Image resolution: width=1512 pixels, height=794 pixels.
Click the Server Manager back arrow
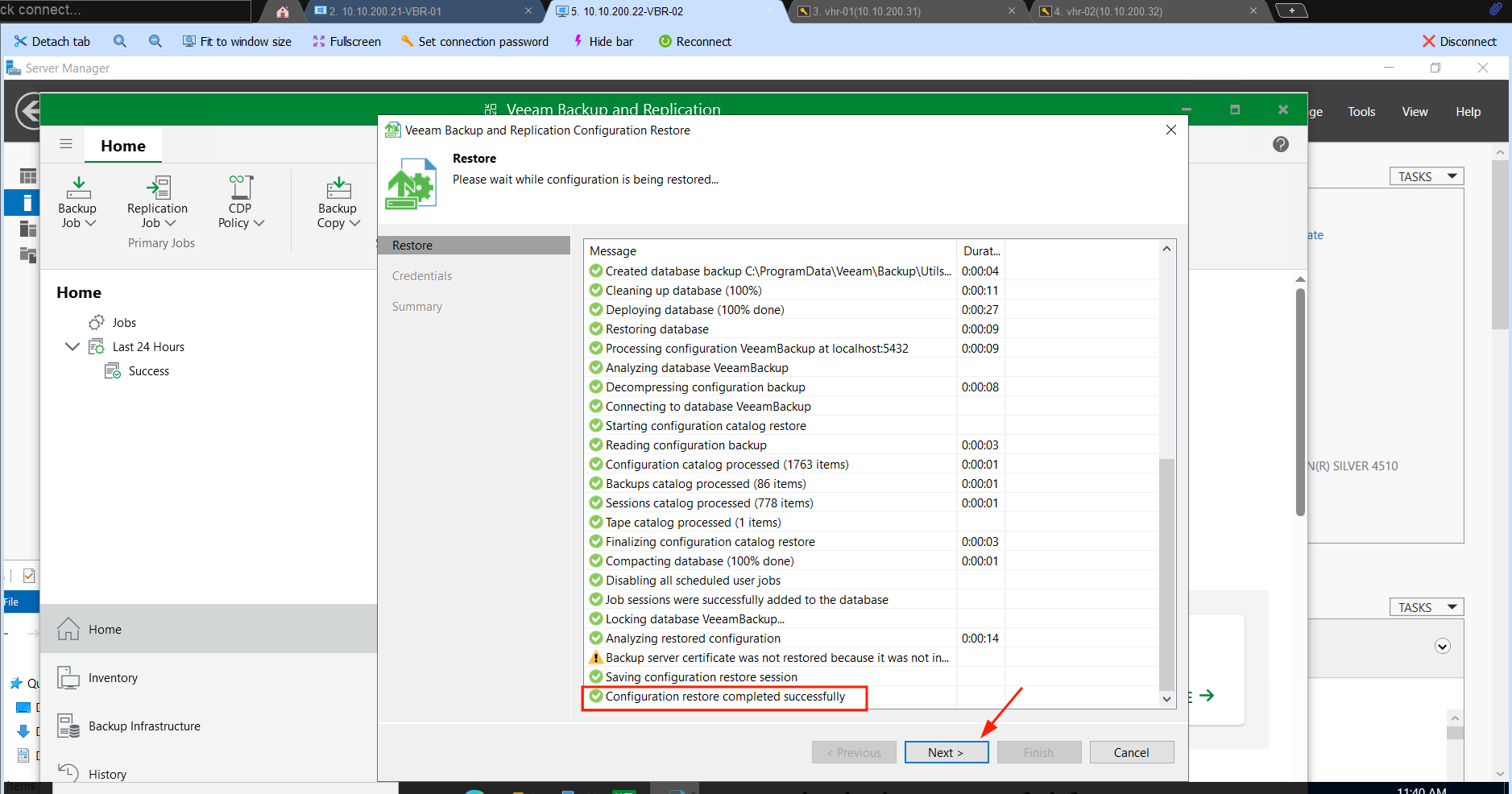pos(29,111)
